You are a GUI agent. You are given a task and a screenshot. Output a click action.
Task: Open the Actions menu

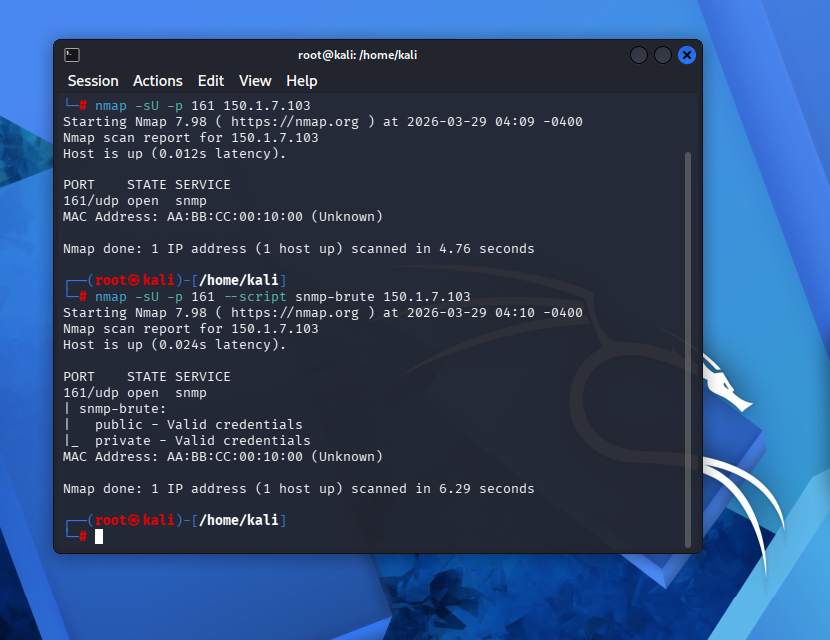coord(157,81)
